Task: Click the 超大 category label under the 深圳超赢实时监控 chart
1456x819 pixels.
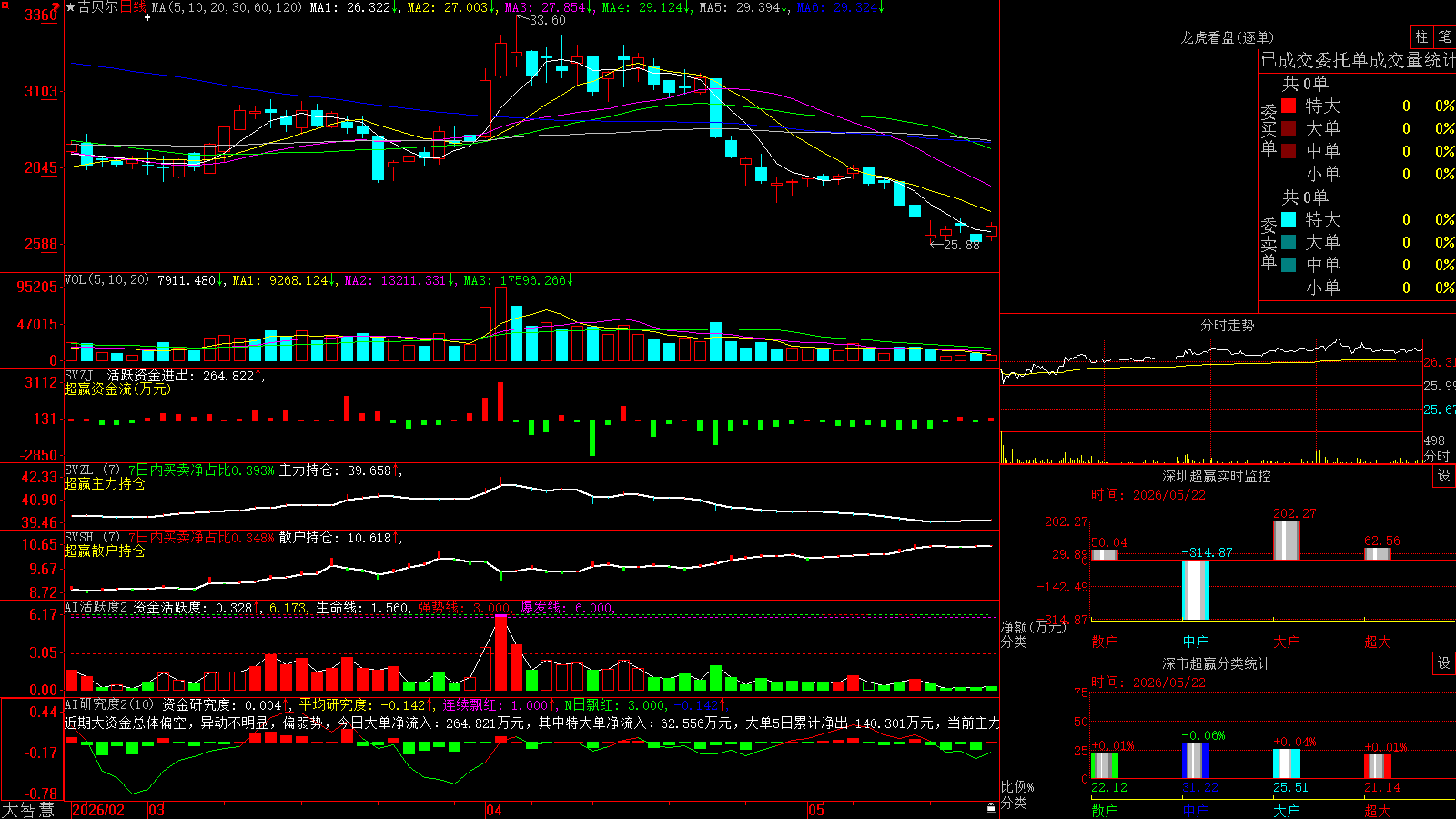Action: click(x=1378, y=642)
